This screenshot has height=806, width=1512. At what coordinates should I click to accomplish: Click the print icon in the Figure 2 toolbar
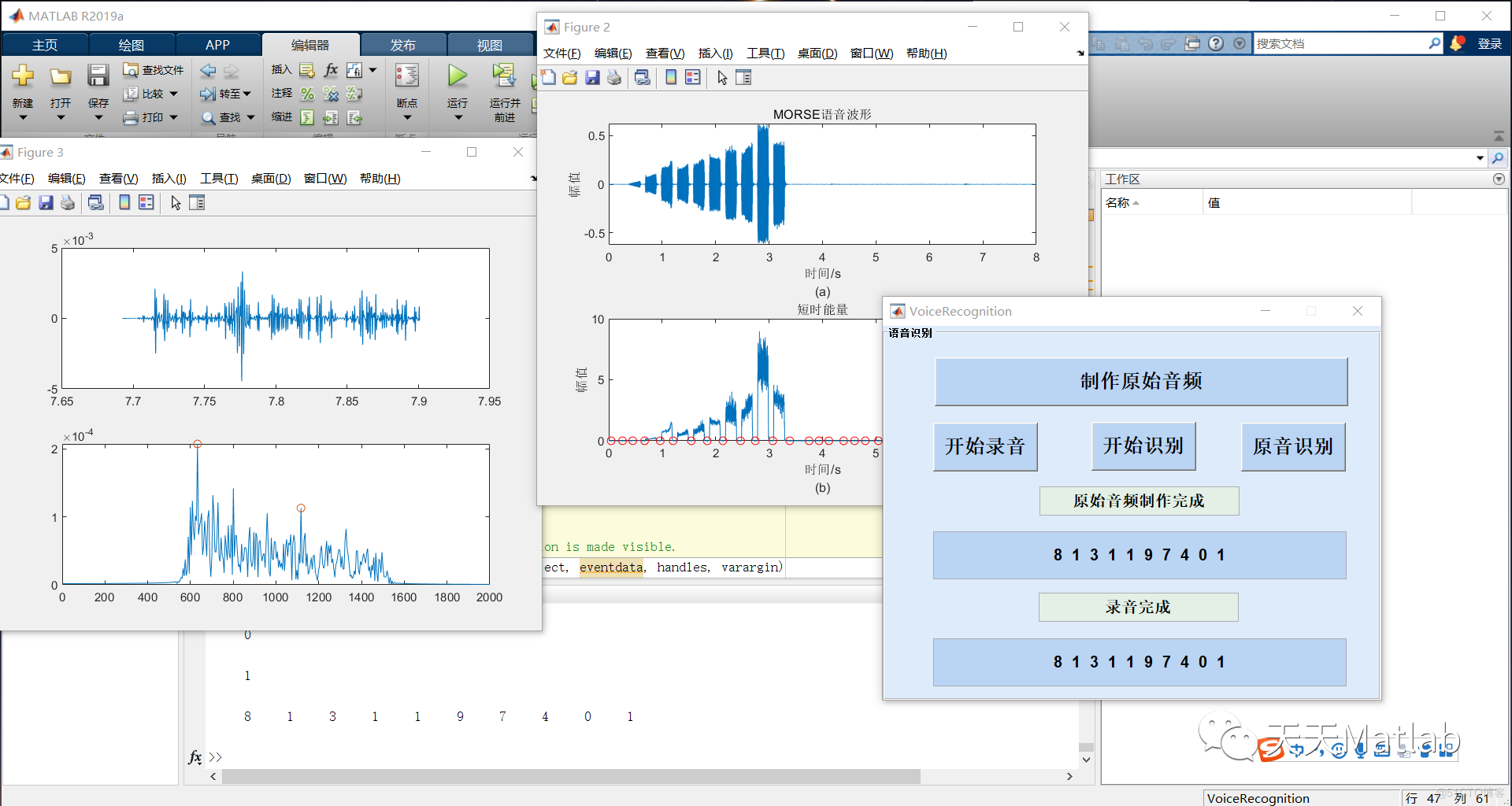click(x=614, y=77)
